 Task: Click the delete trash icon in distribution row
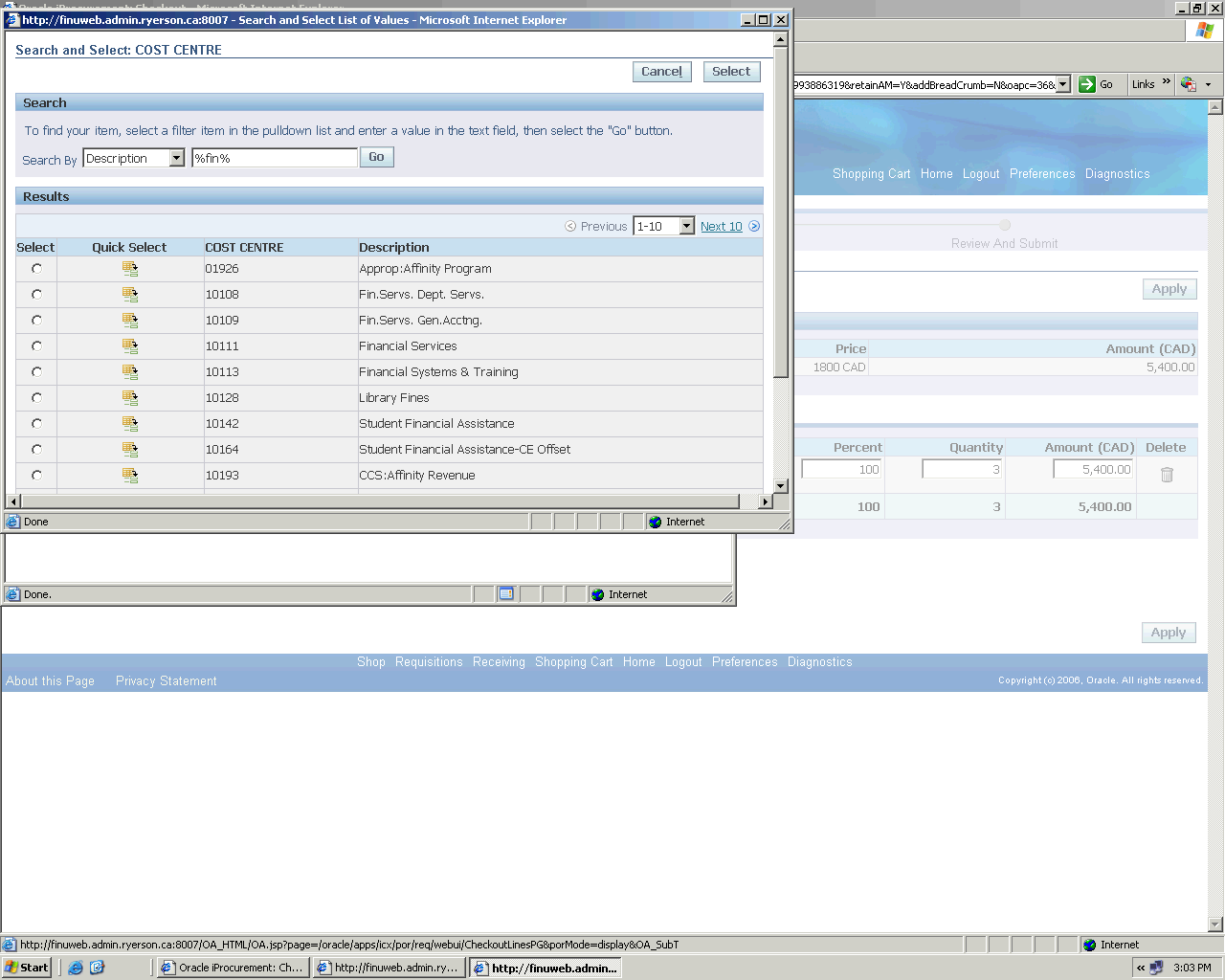pyautogui.click(x=1167, y=475)
